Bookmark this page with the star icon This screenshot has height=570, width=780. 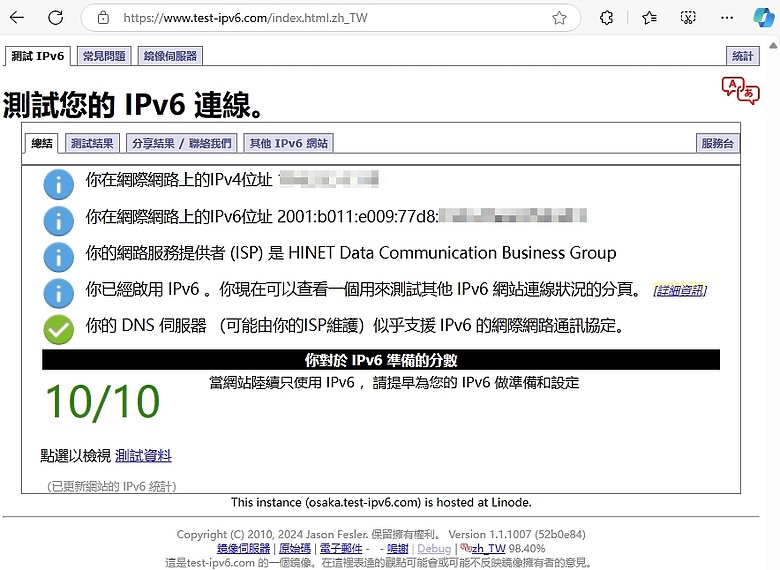[559, 18]
